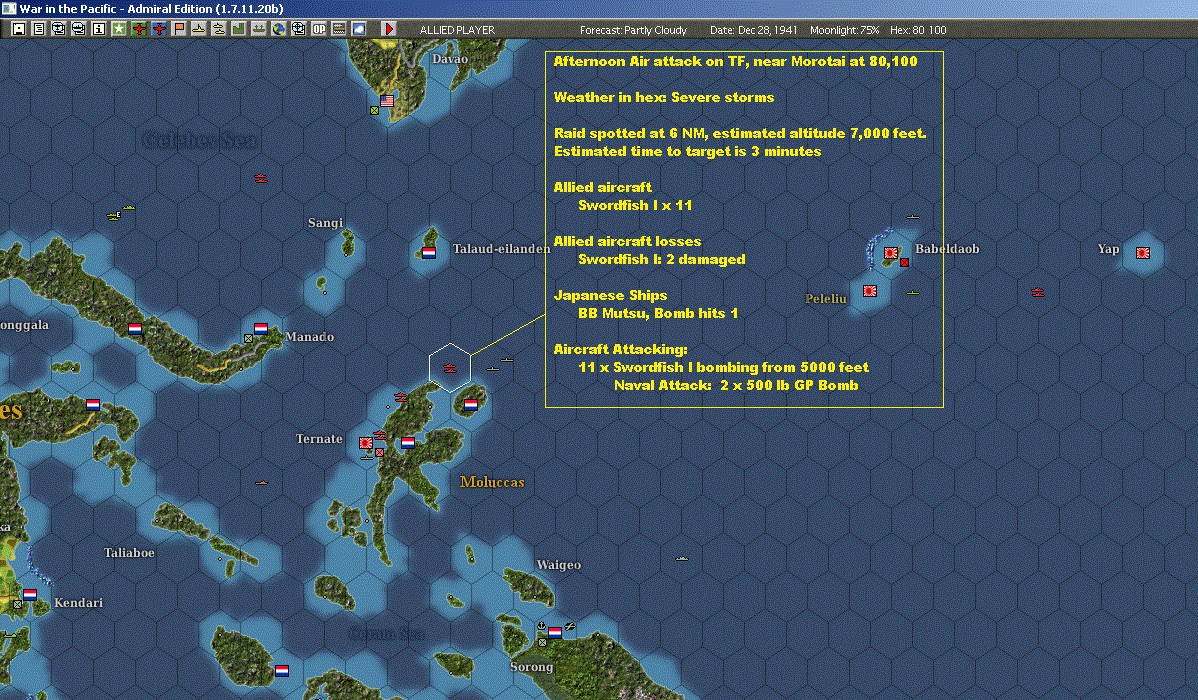
Task: Select the Dutch flag on Morotai island
Action: (x=471, y=405)
